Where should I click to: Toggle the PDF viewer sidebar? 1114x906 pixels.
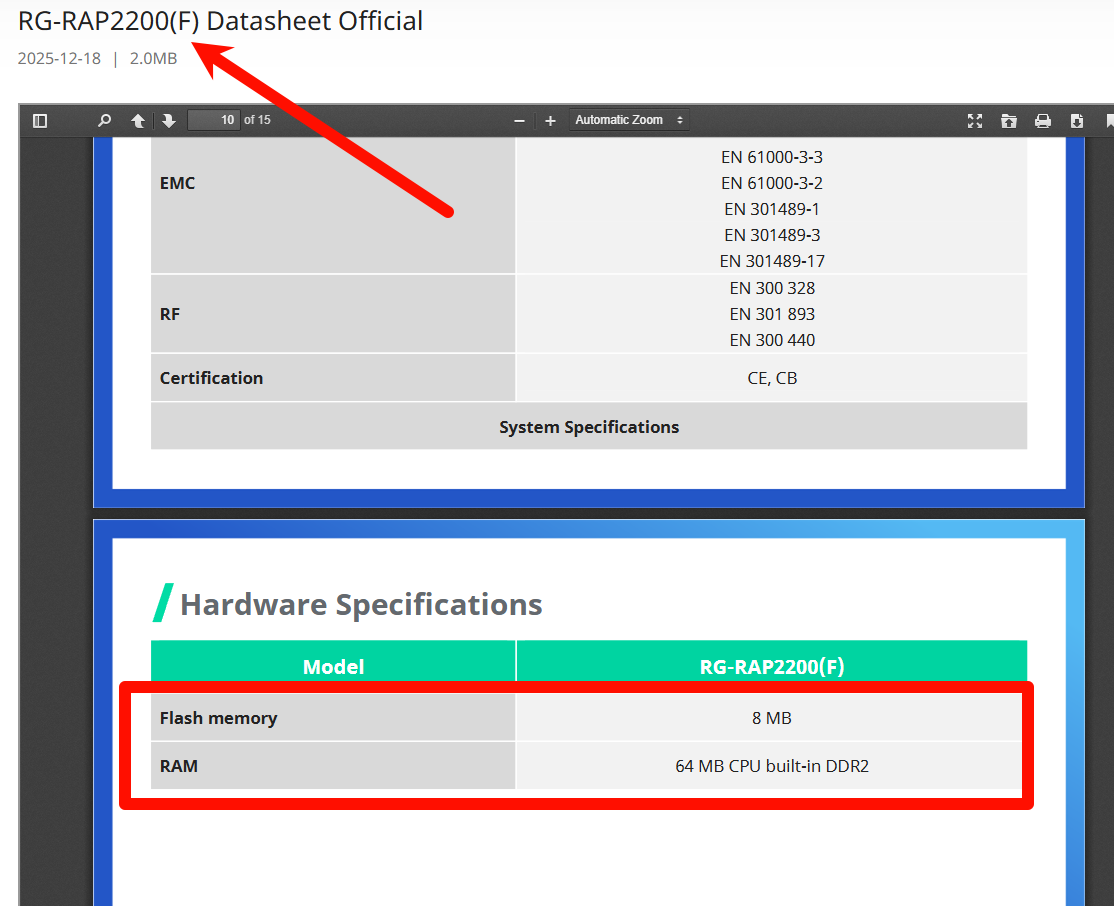40,121
